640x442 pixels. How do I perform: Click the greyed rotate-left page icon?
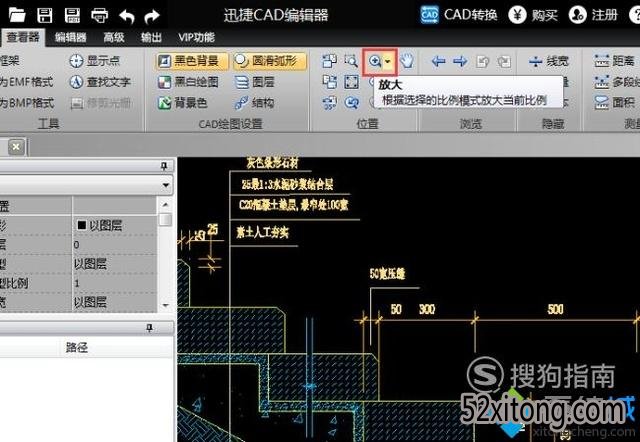(x=482, y=62)
